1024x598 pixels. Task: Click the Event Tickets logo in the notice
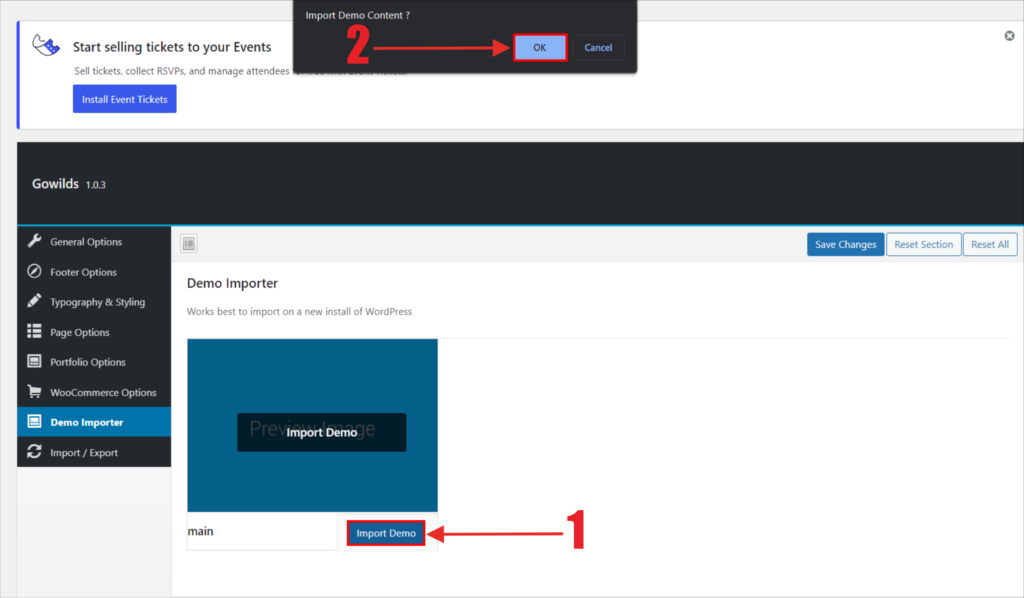point(44,47)
